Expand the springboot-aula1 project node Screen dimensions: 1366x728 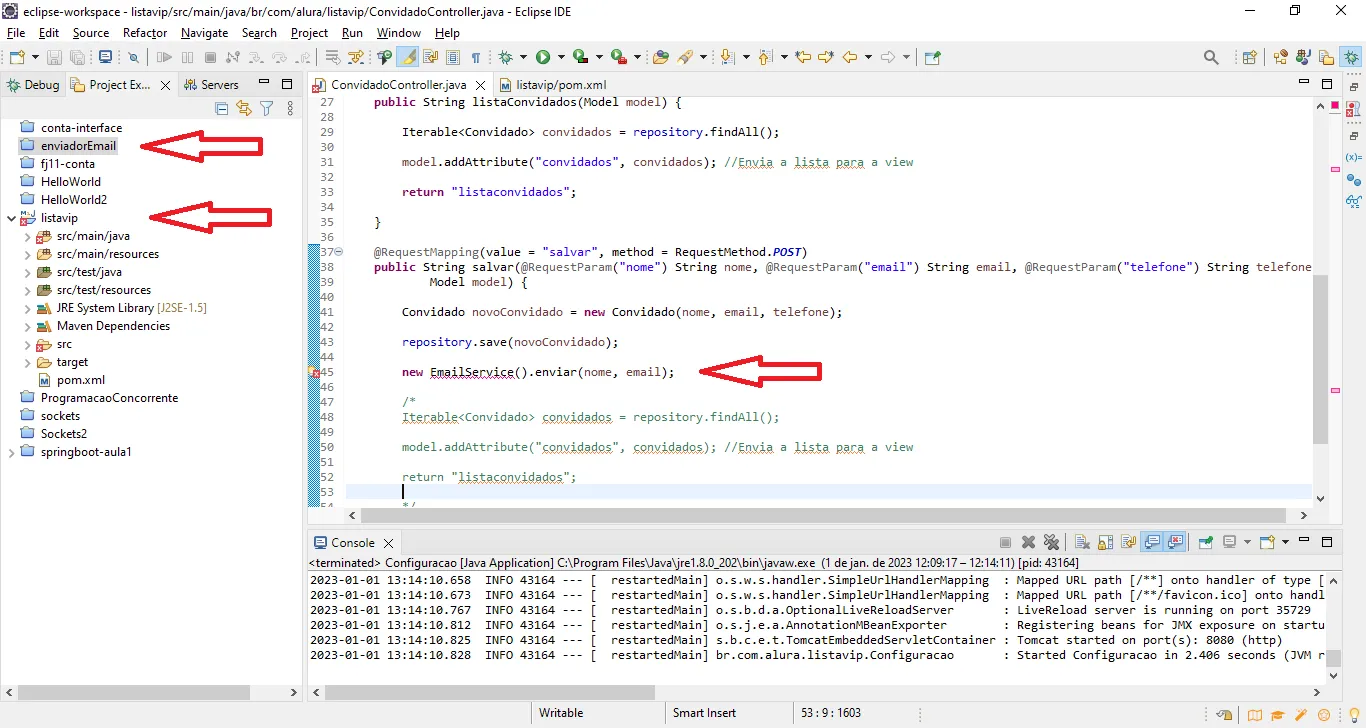[x=11, y=452]
